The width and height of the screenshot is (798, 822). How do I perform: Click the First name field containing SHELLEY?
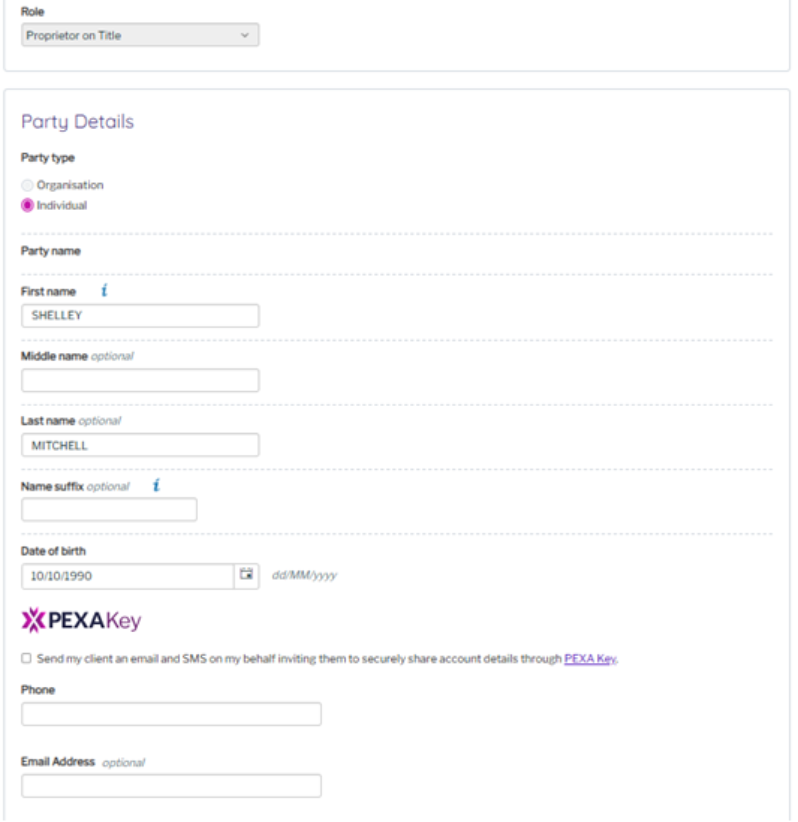click(140, 316)
